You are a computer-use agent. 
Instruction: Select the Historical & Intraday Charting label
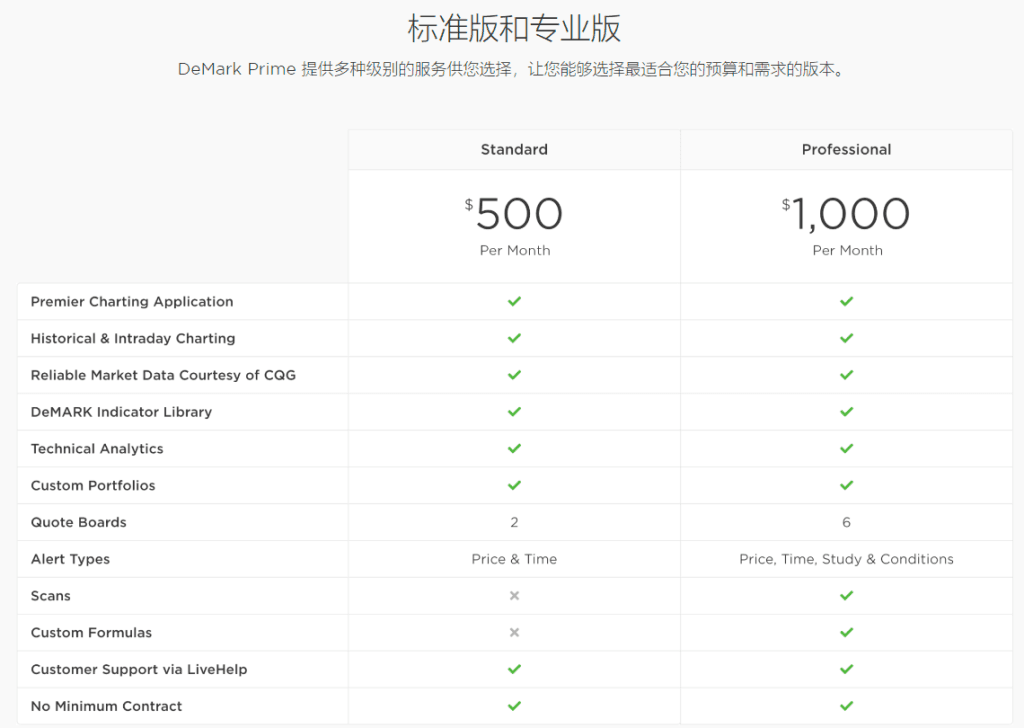coord(133,338)
